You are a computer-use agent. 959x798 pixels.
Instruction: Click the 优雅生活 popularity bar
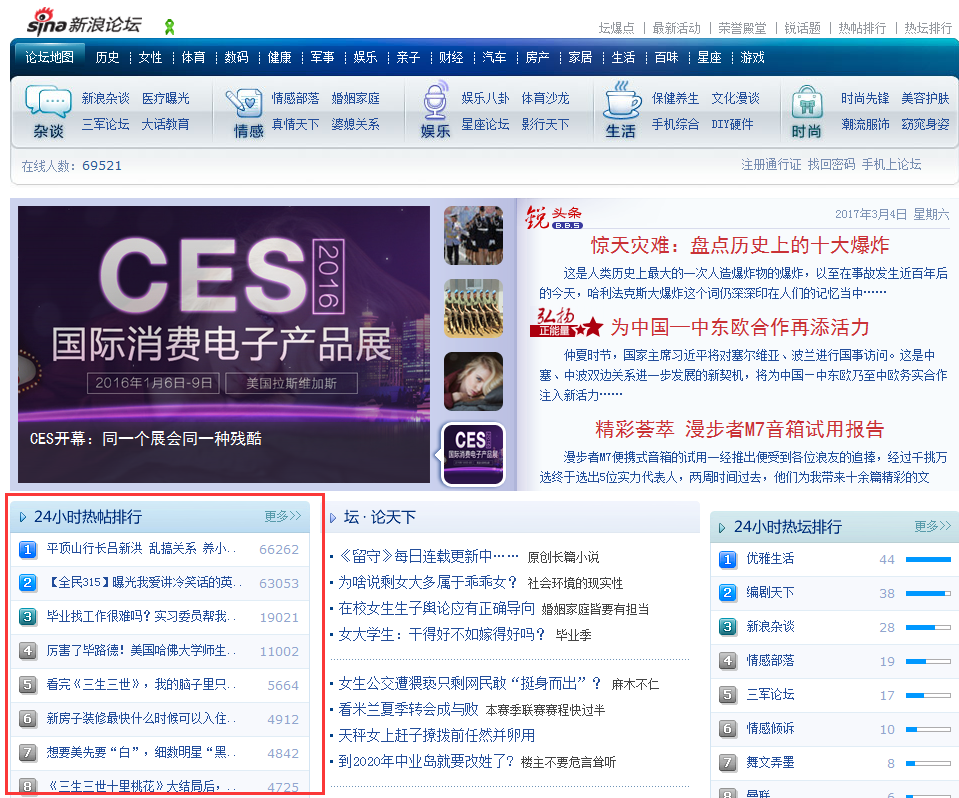click(927, 559)
